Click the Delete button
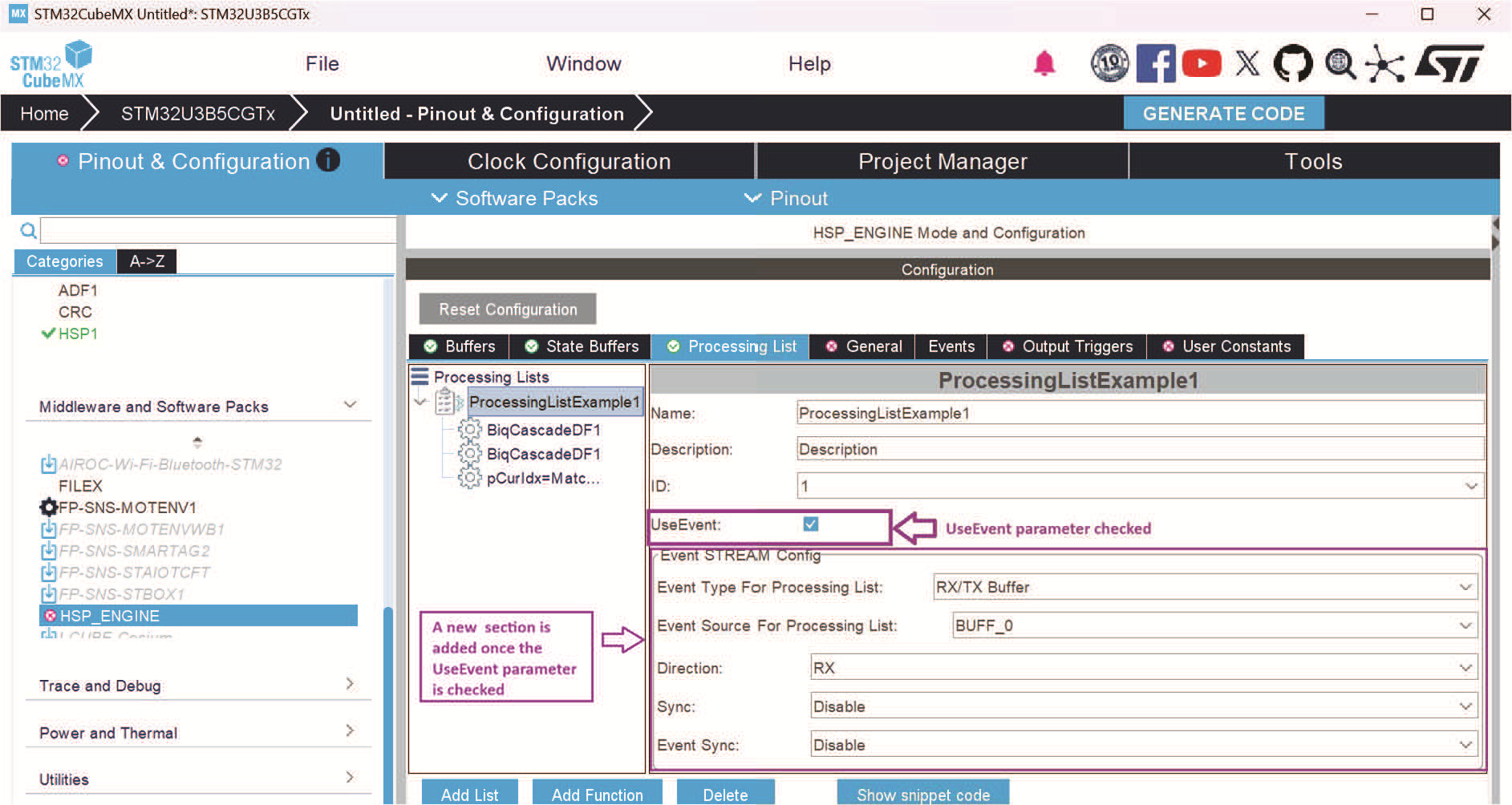 (726, 794)
